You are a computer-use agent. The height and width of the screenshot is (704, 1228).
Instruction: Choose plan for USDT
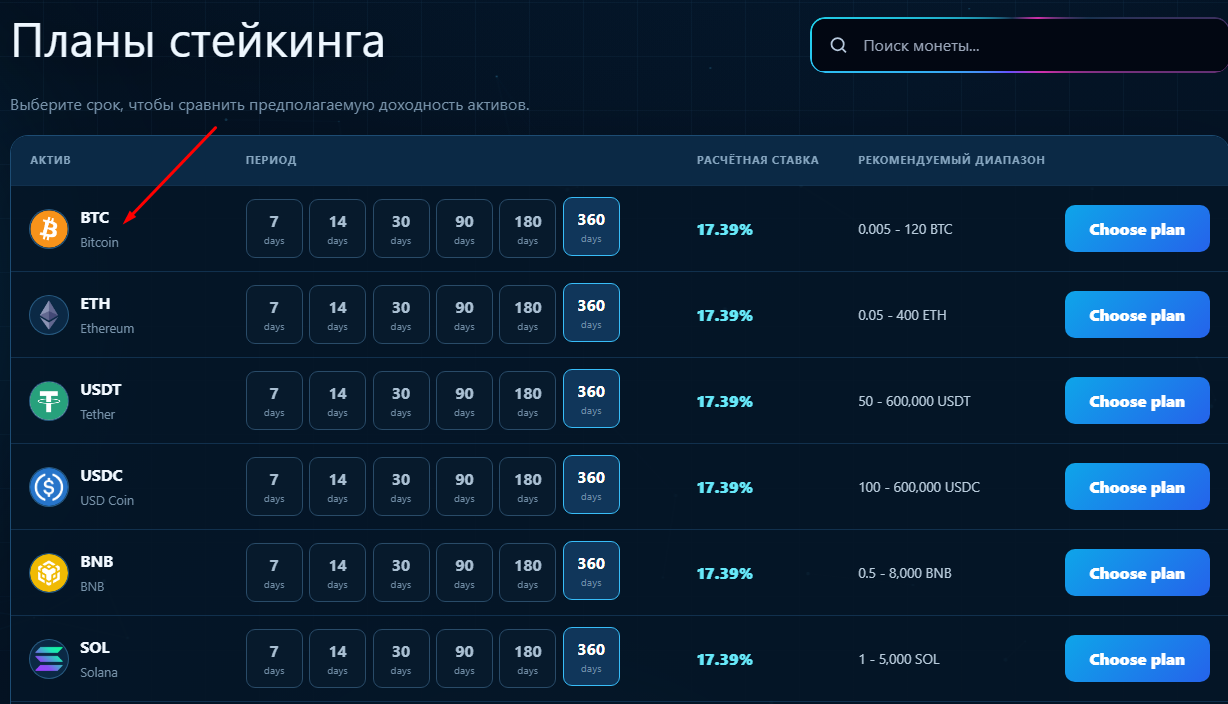[1137, 401]
